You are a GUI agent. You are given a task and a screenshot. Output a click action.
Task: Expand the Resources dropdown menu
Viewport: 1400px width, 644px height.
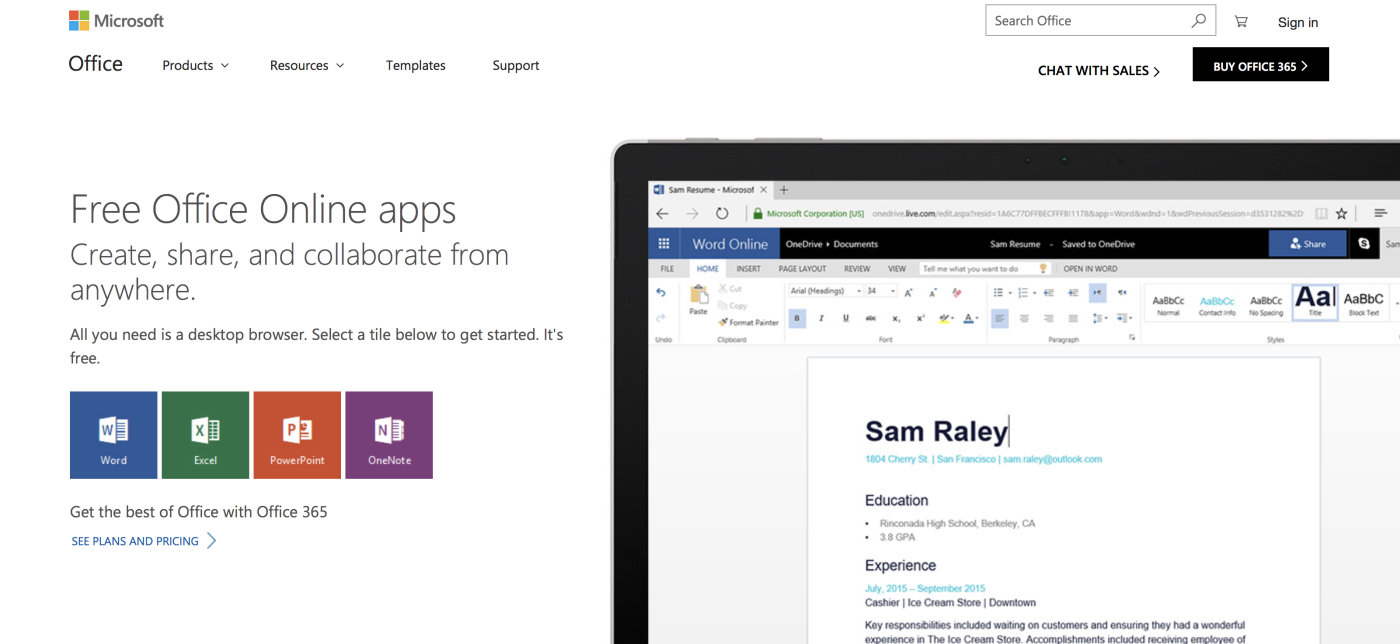pos(306,65)
